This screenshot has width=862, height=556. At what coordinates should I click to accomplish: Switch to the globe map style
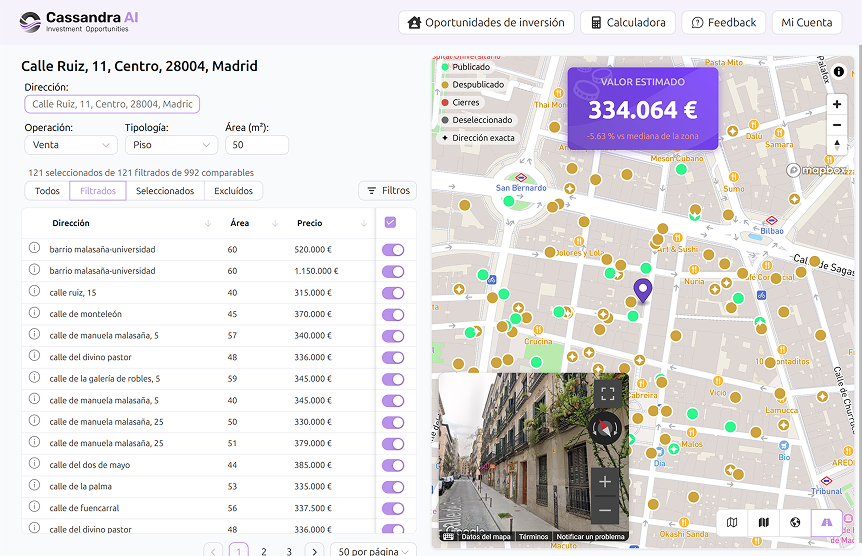795,522
